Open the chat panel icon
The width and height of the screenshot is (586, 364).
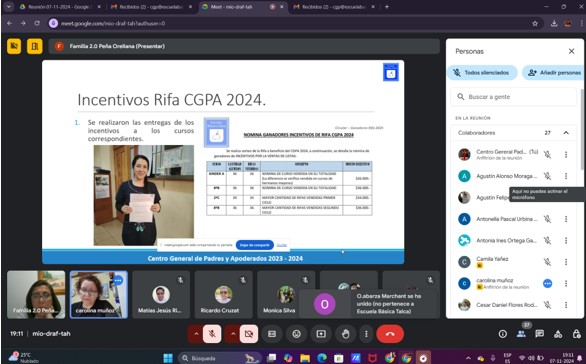[539, 334]
